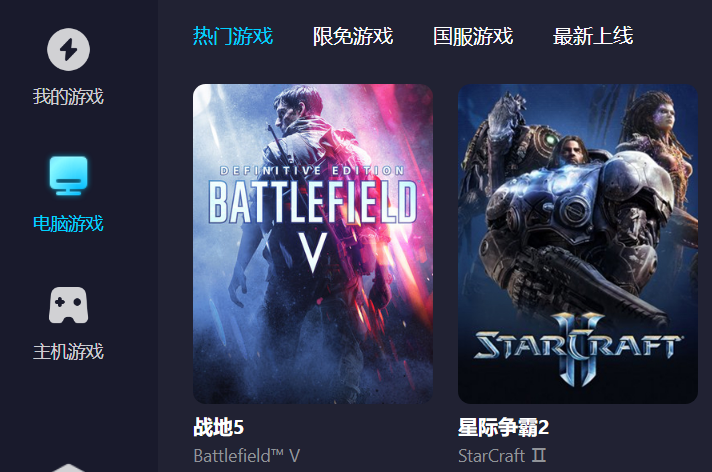Open the StarCraft II cover image
This screenshot has width=712, height=472.
coord(578,244)
